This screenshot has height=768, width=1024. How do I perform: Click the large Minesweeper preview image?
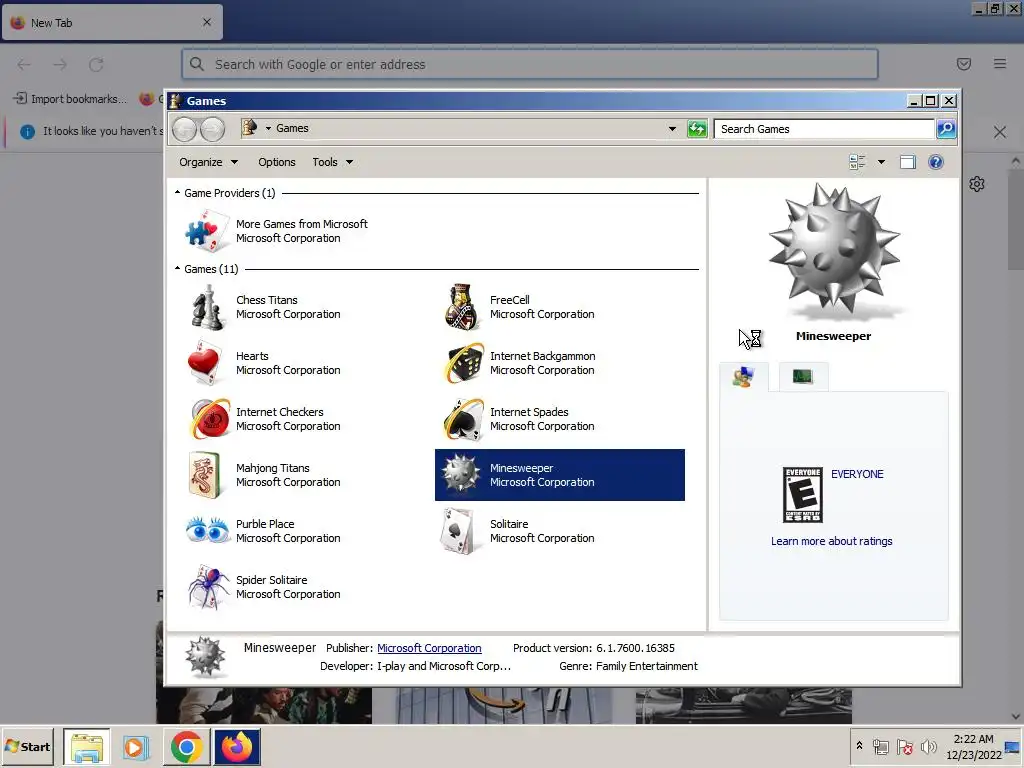tap(834, 249)
